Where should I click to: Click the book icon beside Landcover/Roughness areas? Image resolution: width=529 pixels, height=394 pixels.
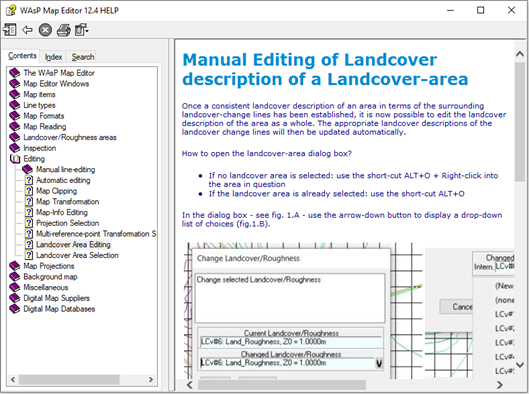(x=15, y=137)
